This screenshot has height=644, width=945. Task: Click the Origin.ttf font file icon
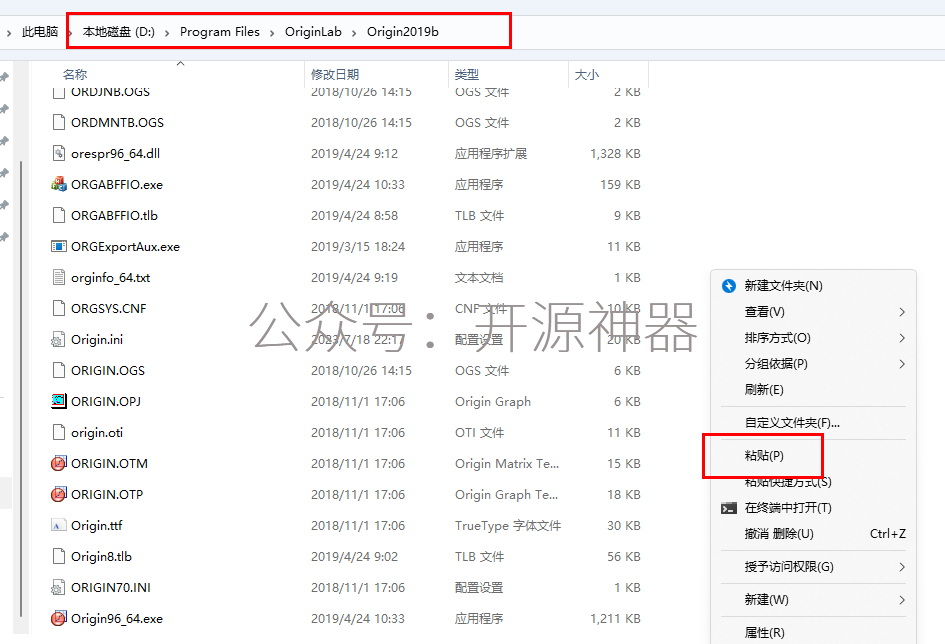coord(58,525)
